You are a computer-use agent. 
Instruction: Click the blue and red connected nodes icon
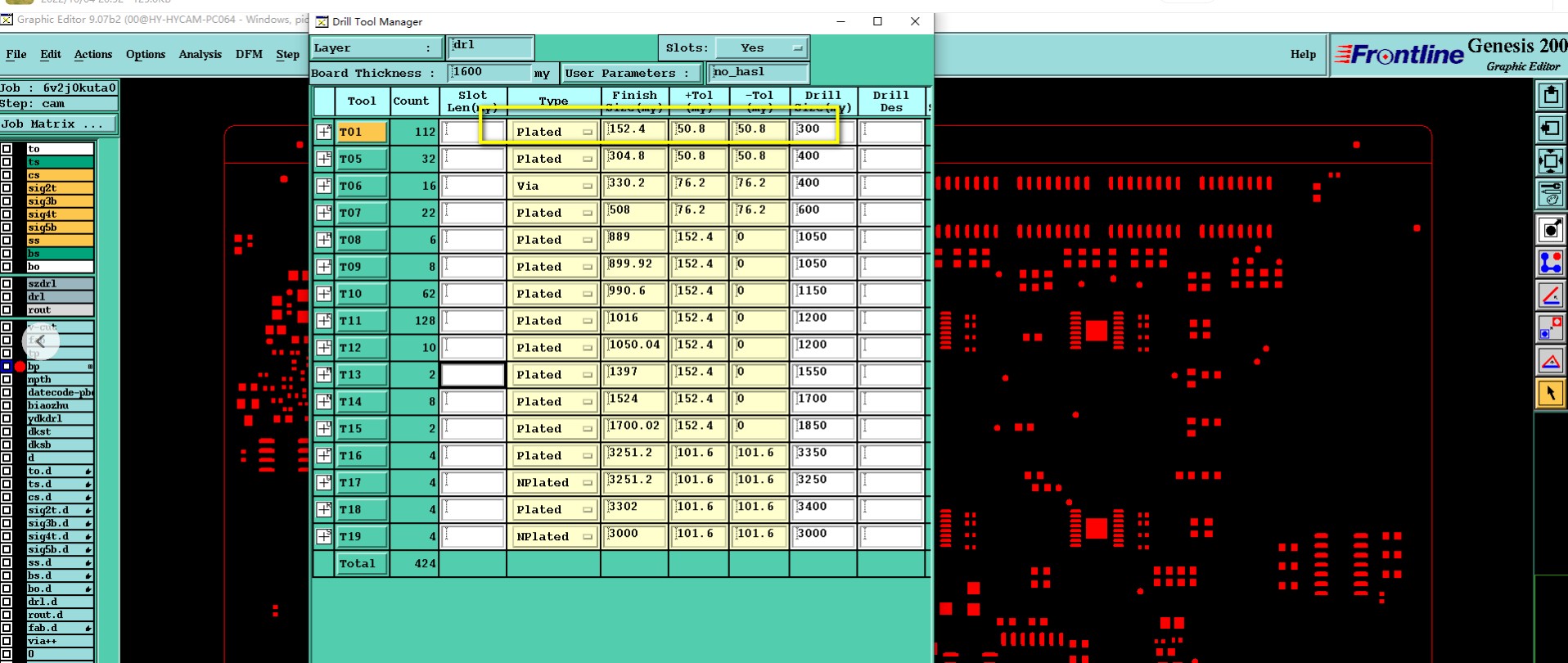[1551, 263]
